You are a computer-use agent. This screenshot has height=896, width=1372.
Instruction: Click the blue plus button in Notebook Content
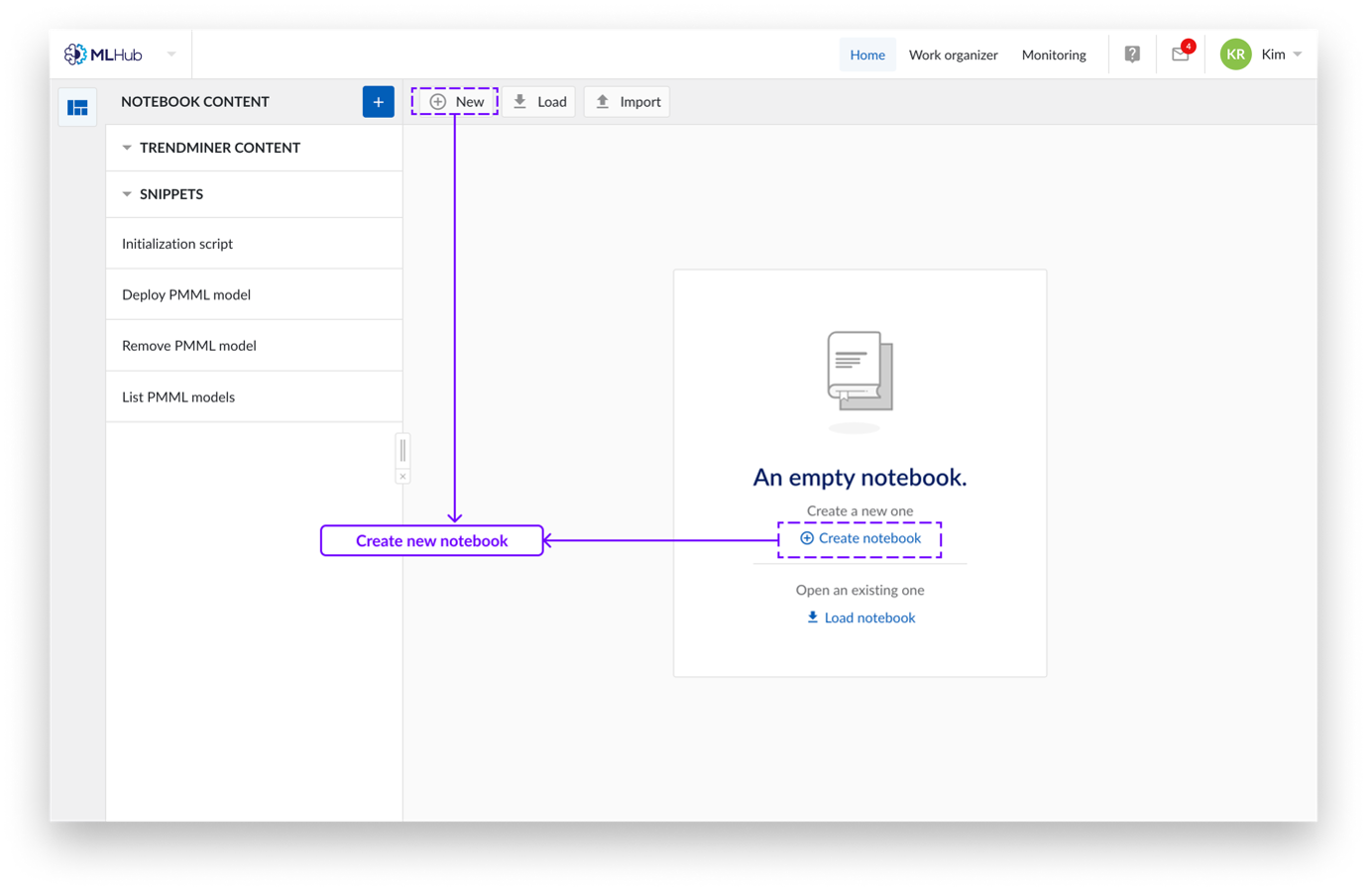(378, 102)
